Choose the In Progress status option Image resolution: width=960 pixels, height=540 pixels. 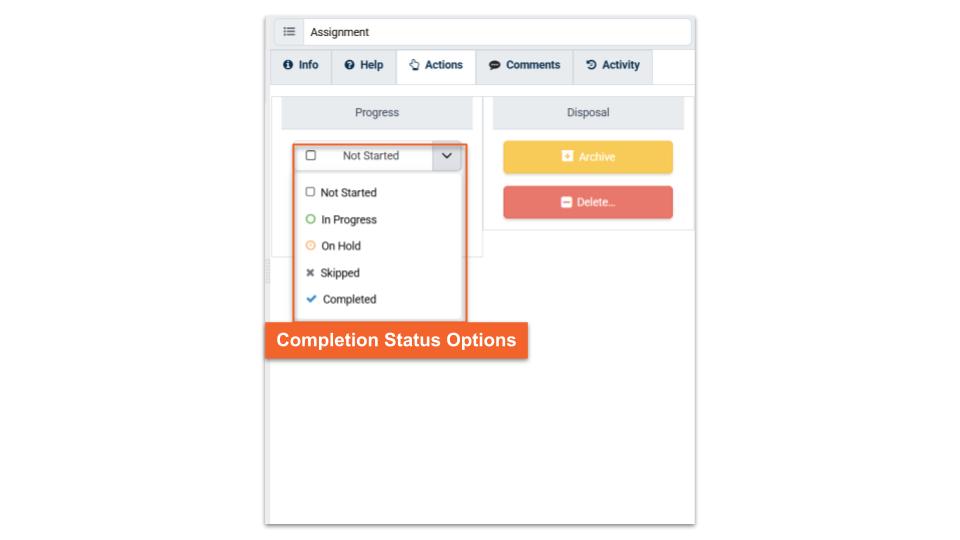pos(348,219)
